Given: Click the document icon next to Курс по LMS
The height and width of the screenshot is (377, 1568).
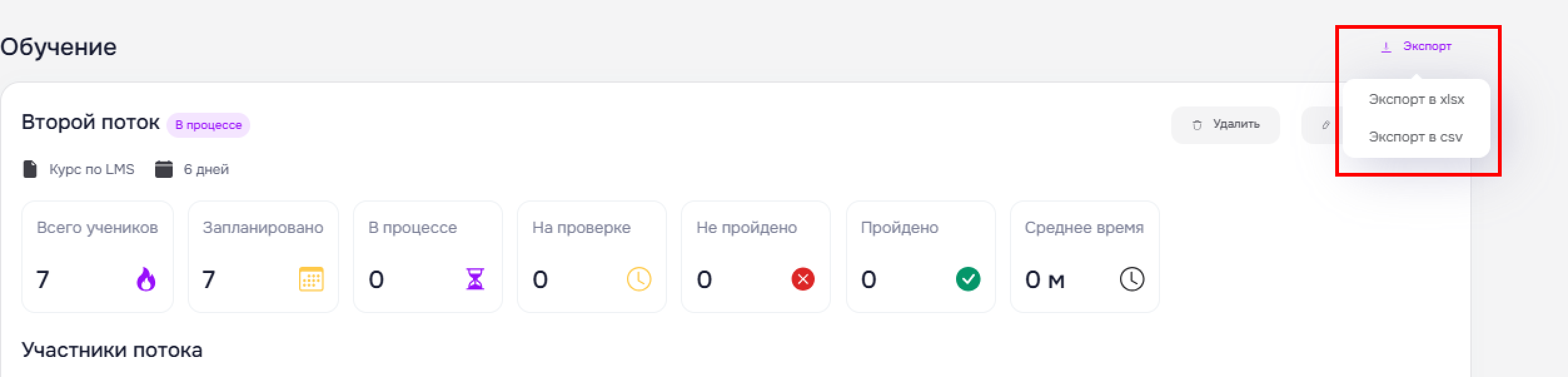Looking at the screenshot, I should click(x=30, y=169).
